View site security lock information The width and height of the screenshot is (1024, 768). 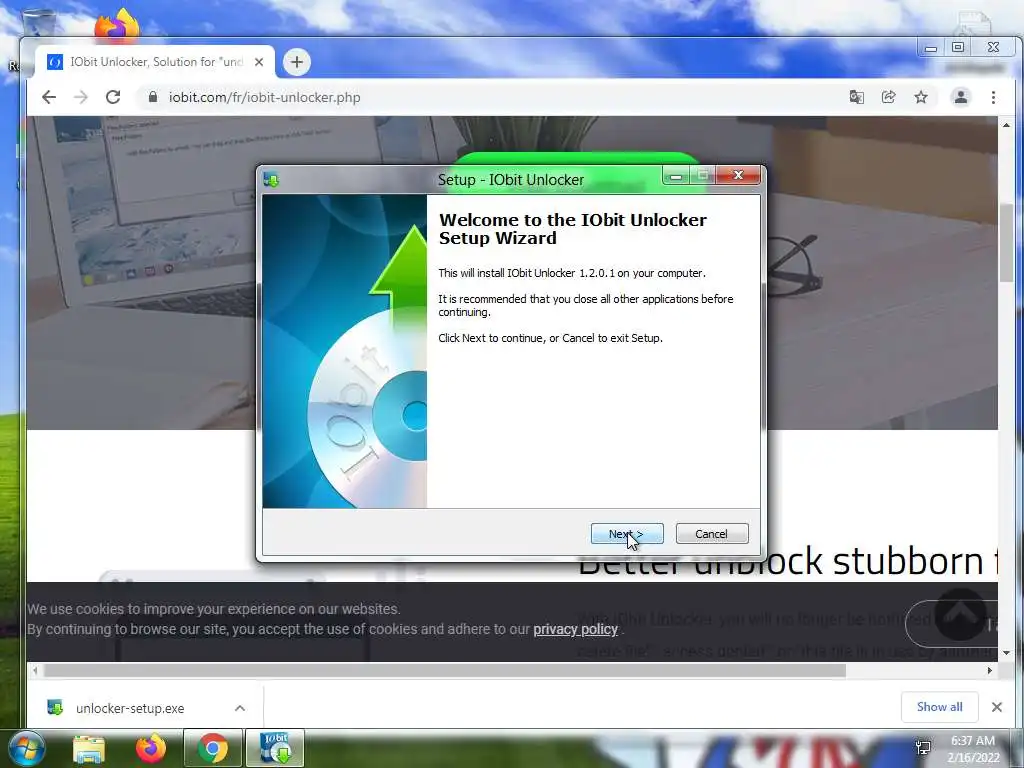pos(153,97)
